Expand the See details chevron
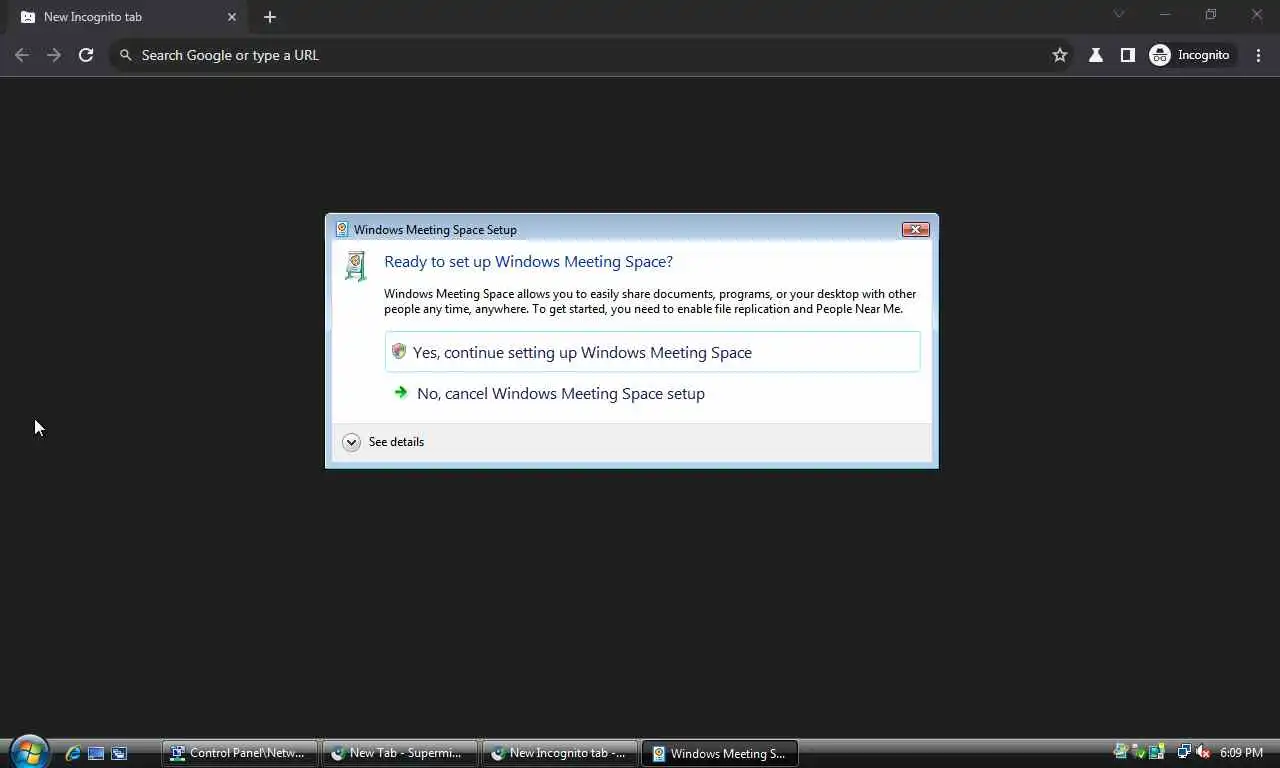Image resolution: width=1280 pixels, height=768 pixels. [351, 442]
